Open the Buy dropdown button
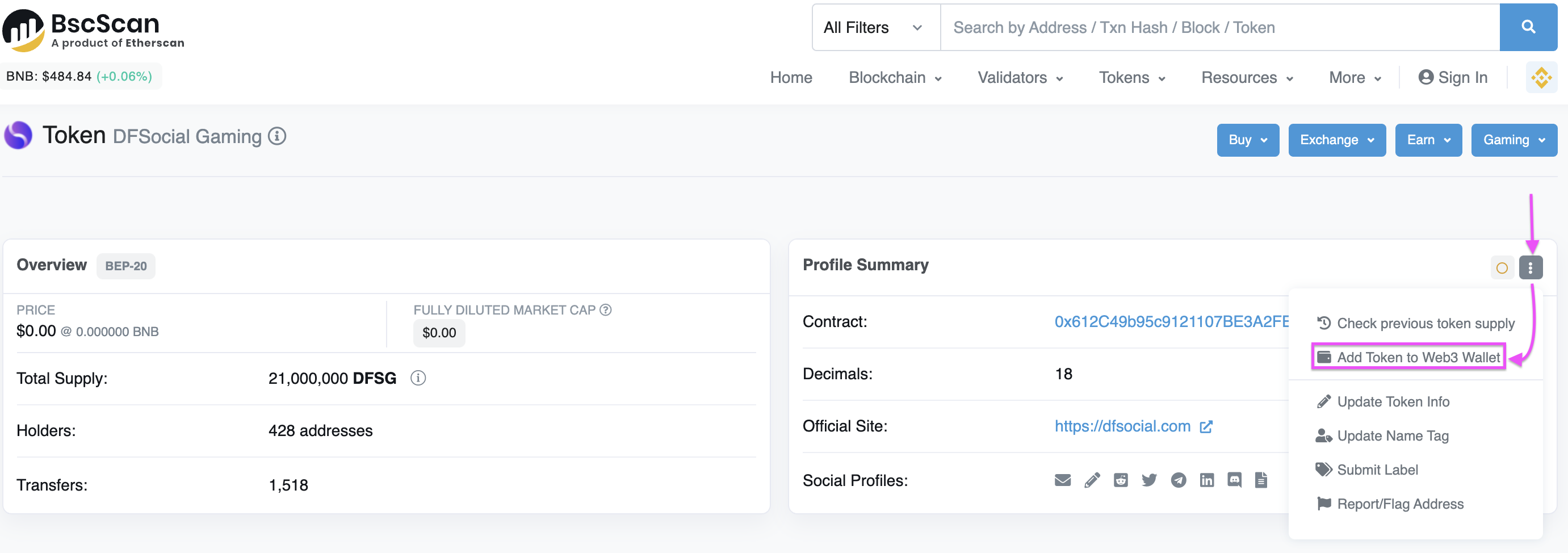Image resolution: width=1568 pixels, height=553 pixels. (1248, 140)
